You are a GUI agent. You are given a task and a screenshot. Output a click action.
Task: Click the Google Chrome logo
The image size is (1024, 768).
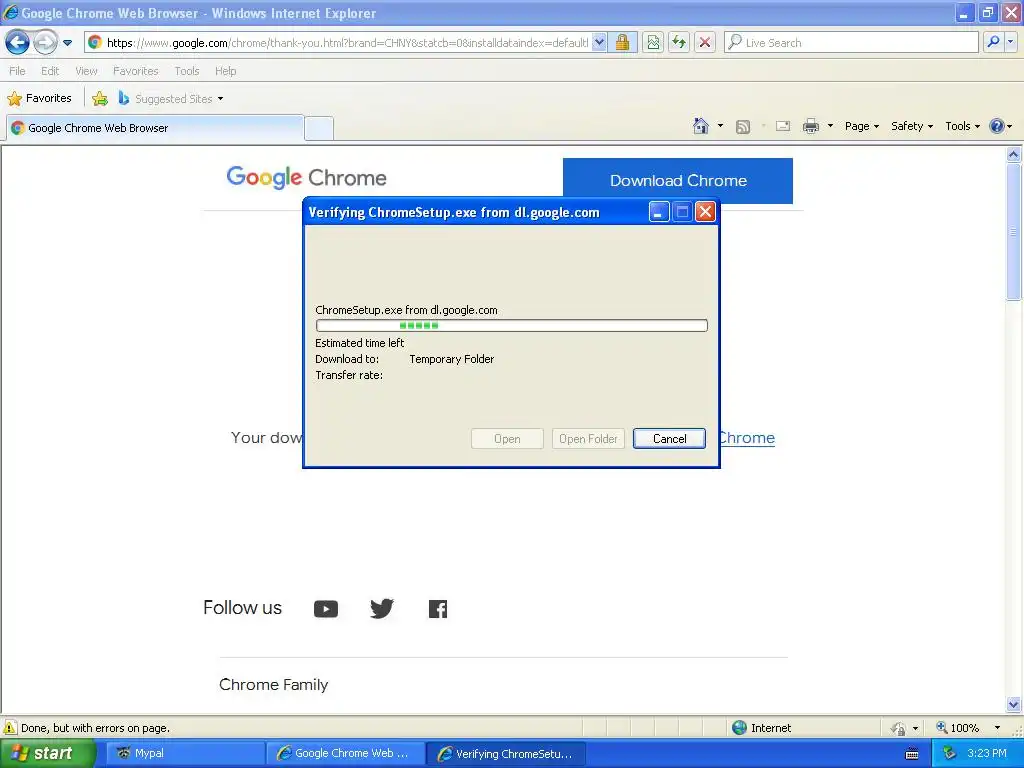coord(306,177)
